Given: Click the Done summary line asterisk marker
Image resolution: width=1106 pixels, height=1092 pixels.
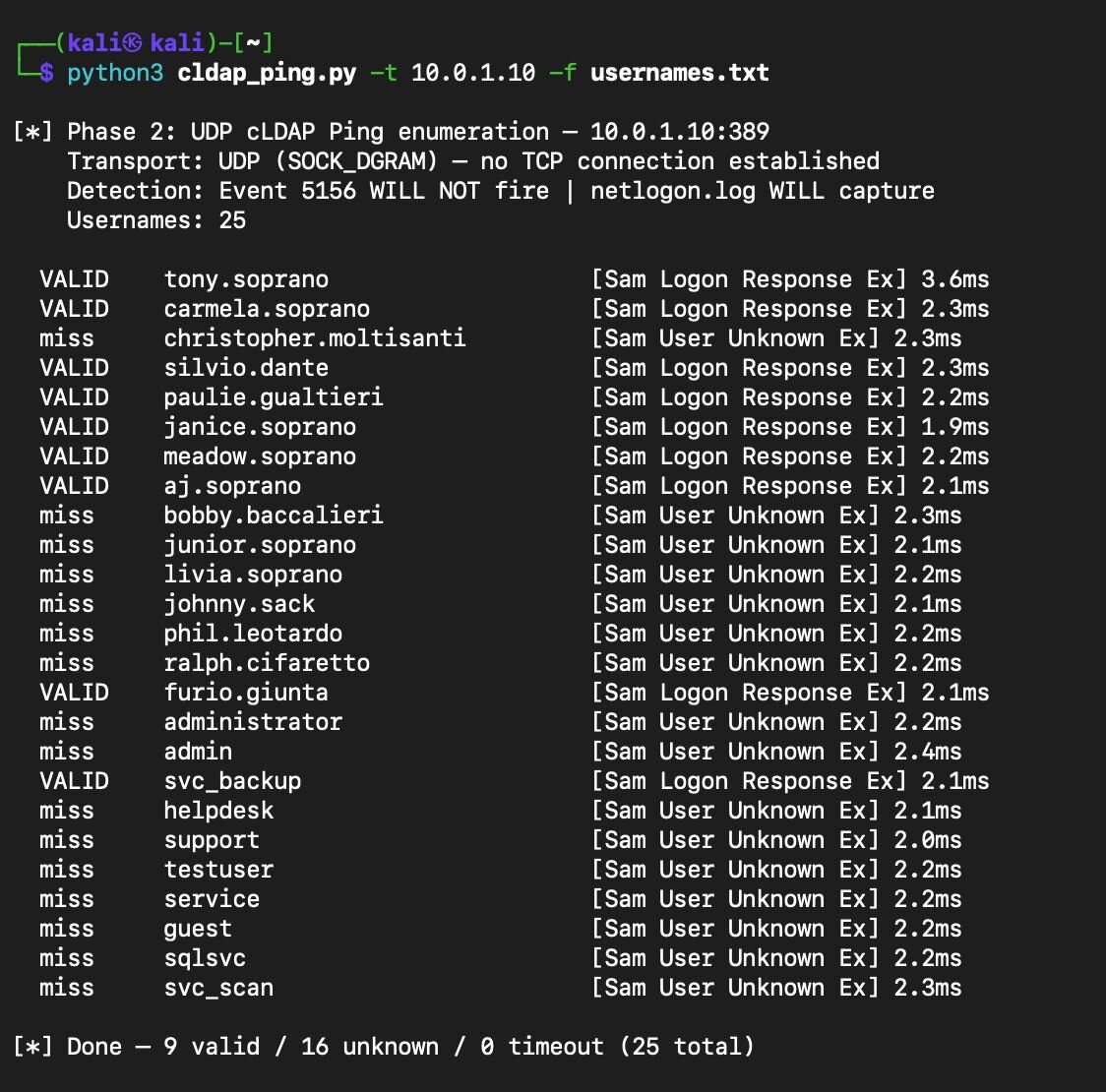Looking at the screenshot, I should click(x=32, y=1047).
